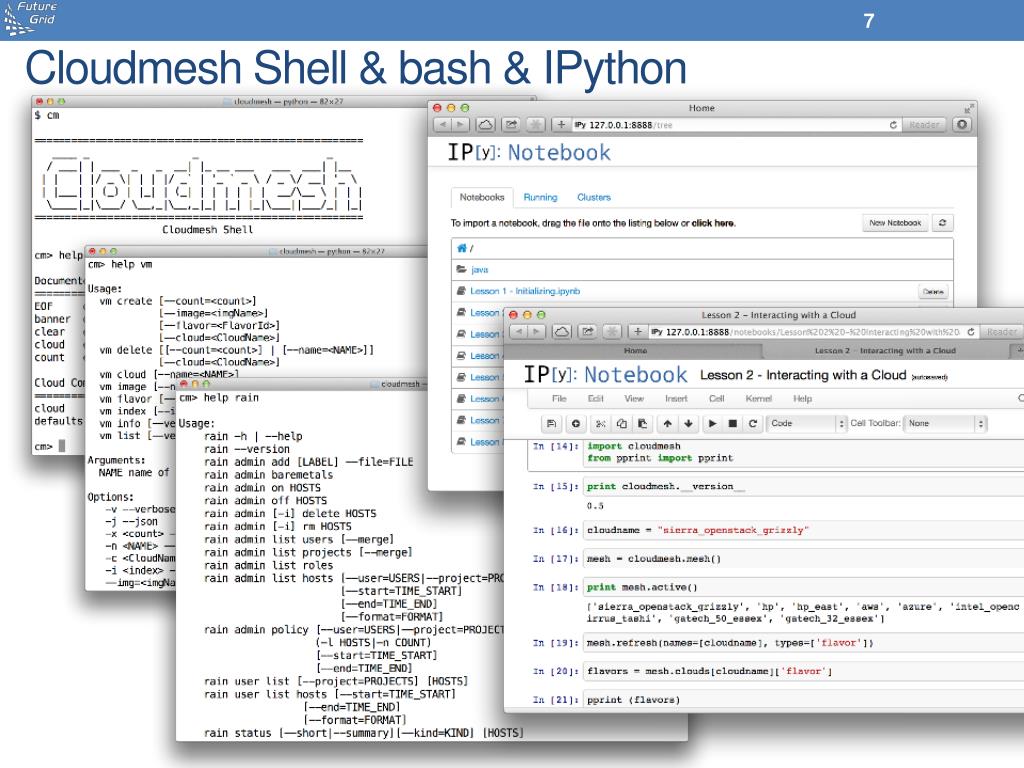Viewport: 1024px width, 768px height.
Task: Open the Help menu in Lesson 2 notebook
Action: tap(803, 398)
